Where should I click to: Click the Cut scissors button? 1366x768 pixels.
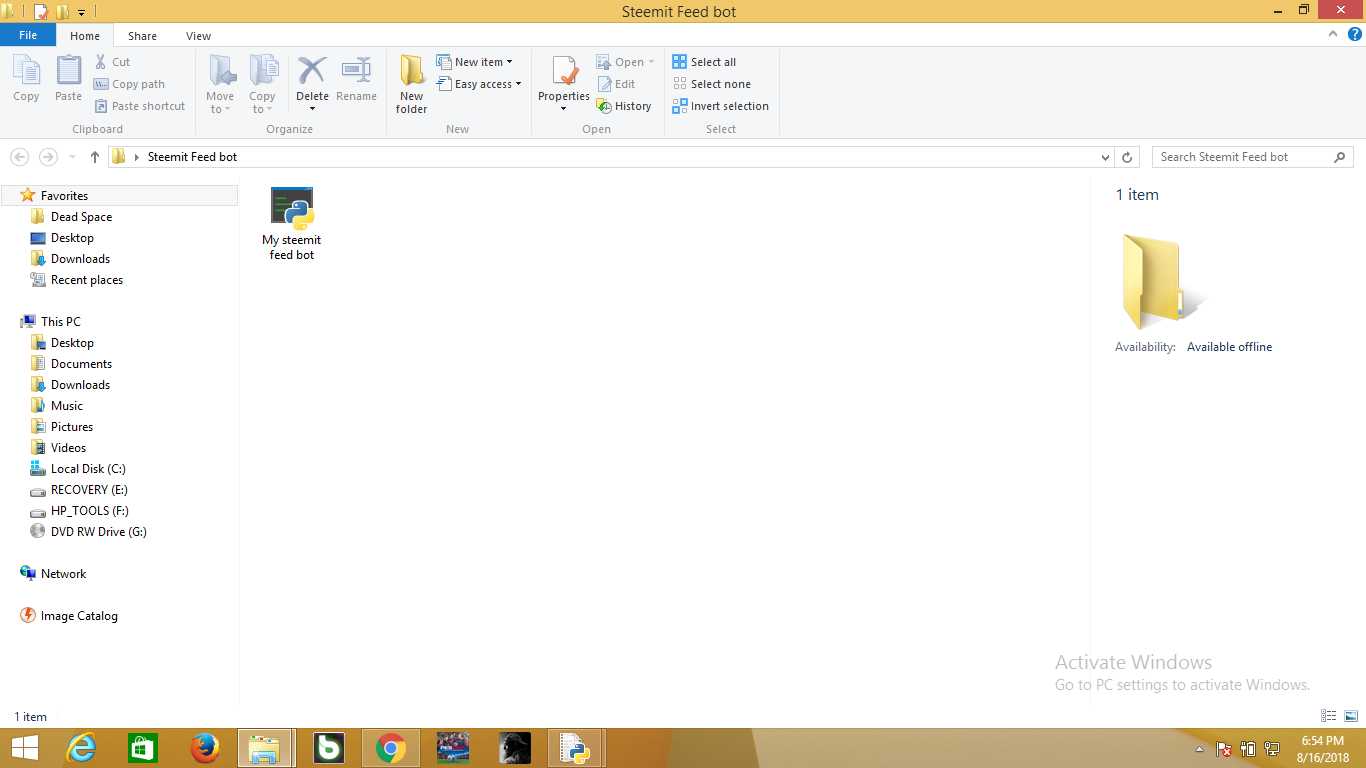pyautogui.click(x=112, y=62)
